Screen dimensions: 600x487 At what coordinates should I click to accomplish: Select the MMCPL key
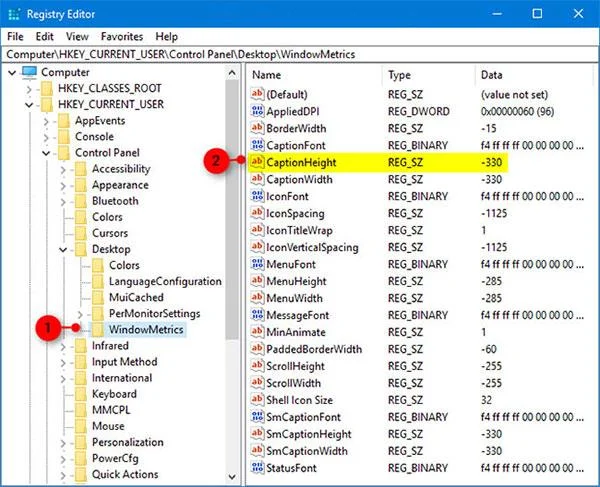click(111, 410)
